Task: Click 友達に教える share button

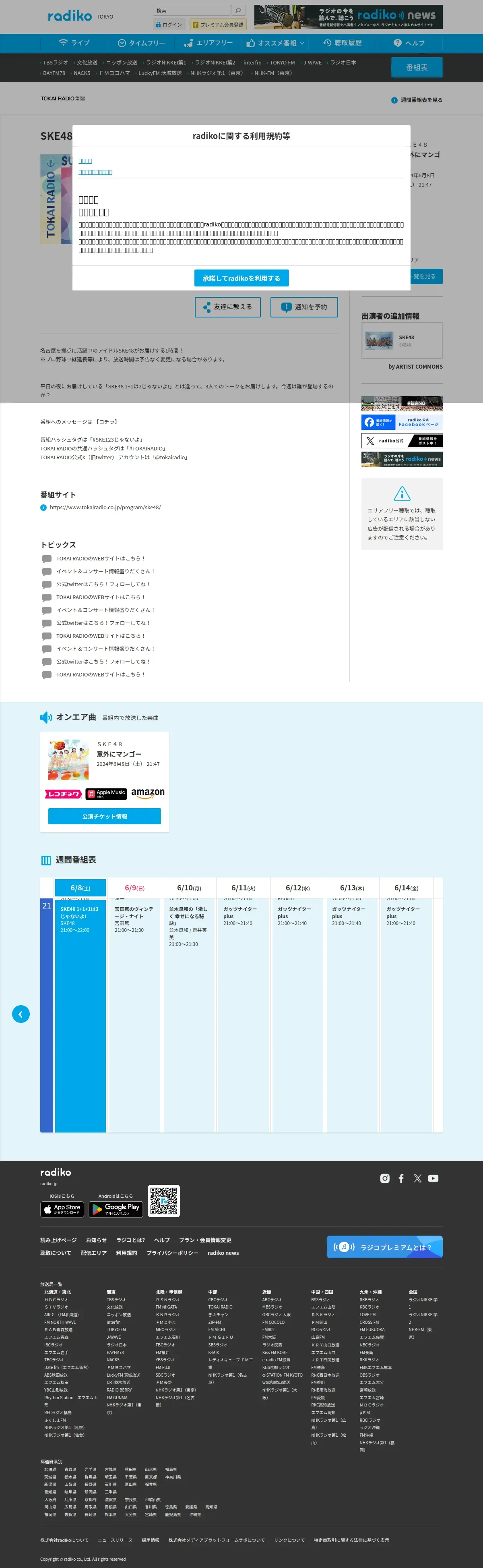Action: coord(227,307)
